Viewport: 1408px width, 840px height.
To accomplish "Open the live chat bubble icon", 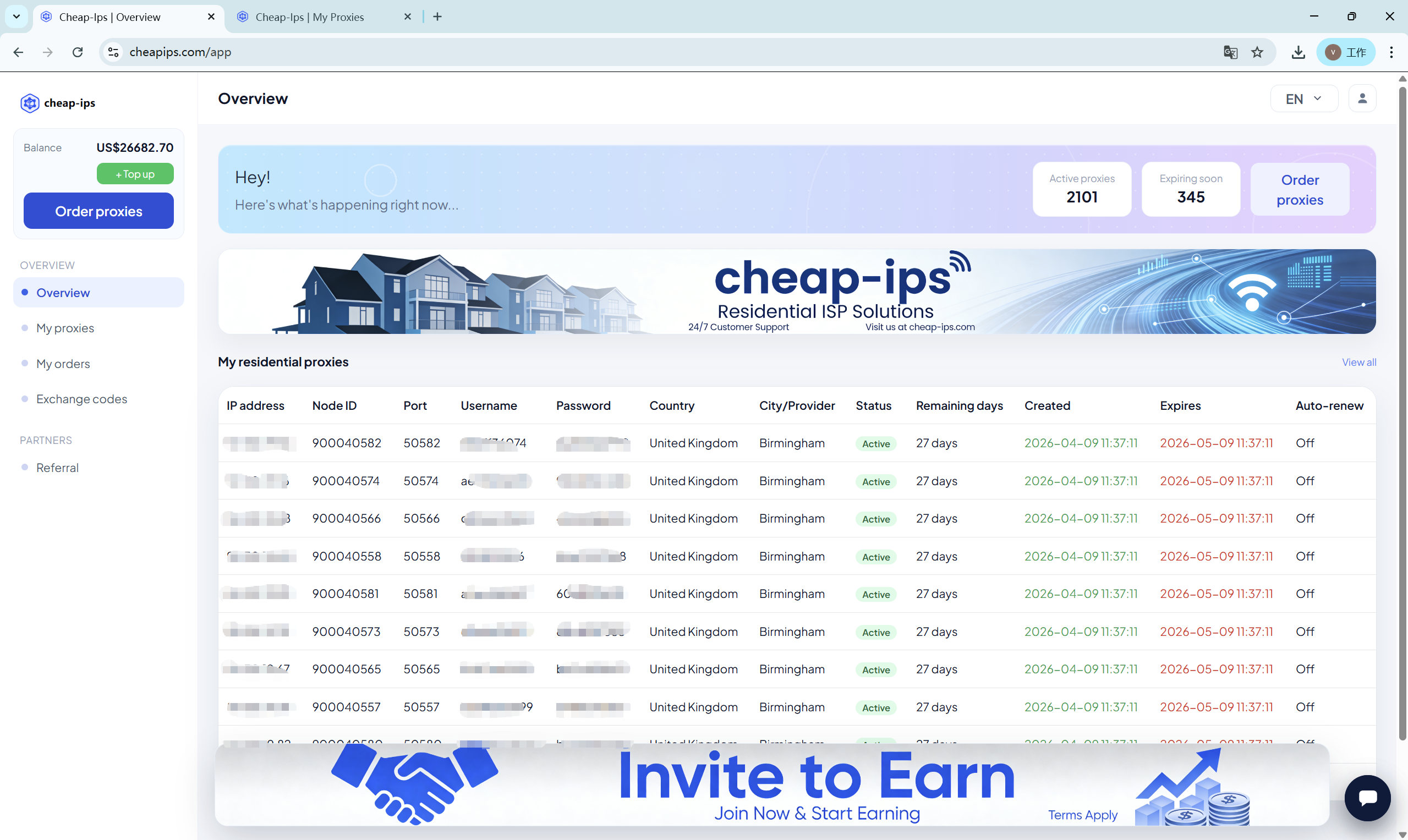I will click(1367, 798).
